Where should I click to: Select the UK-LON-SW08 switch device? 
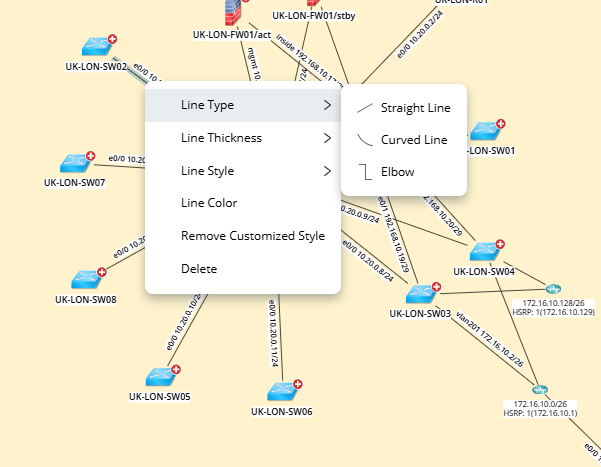click(86, 279)
